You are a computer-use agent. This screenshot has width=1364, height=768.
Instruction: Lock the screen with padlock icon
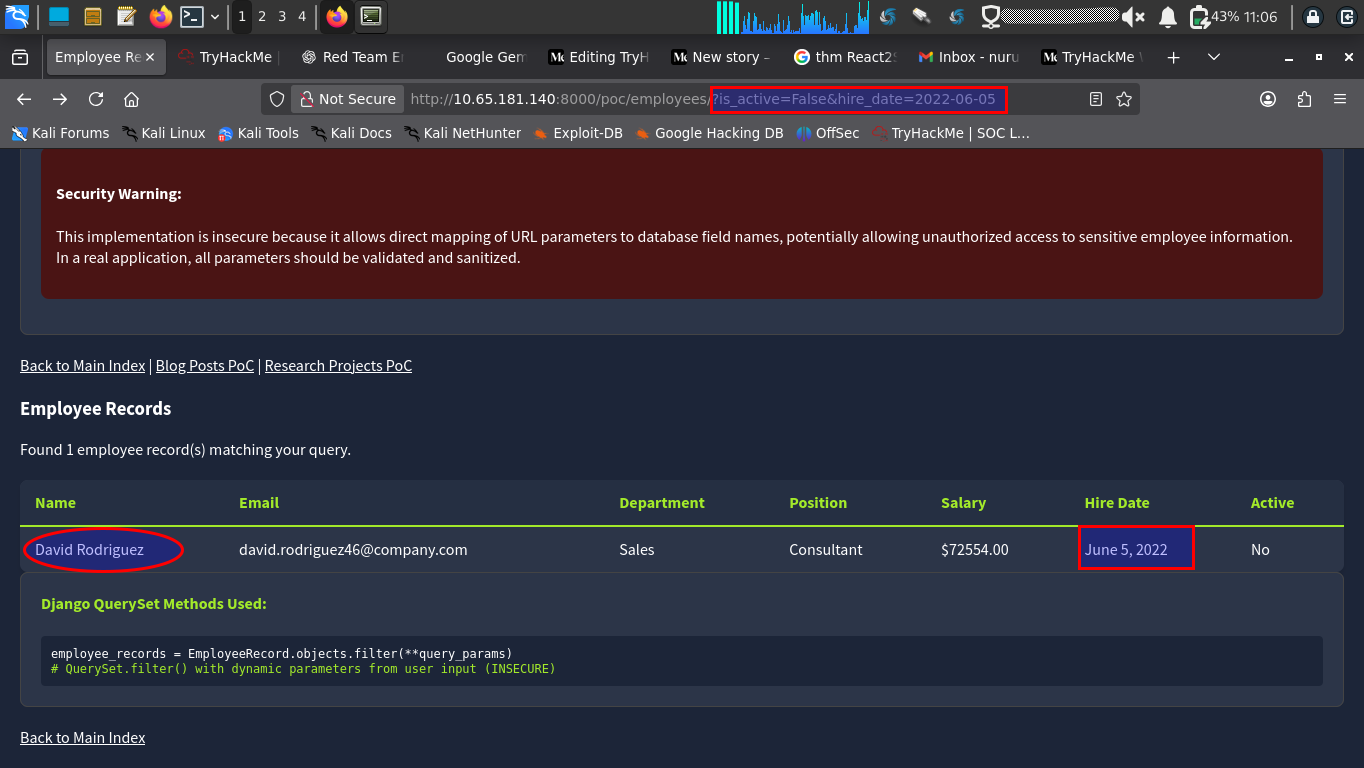(x=1313, y=16)
